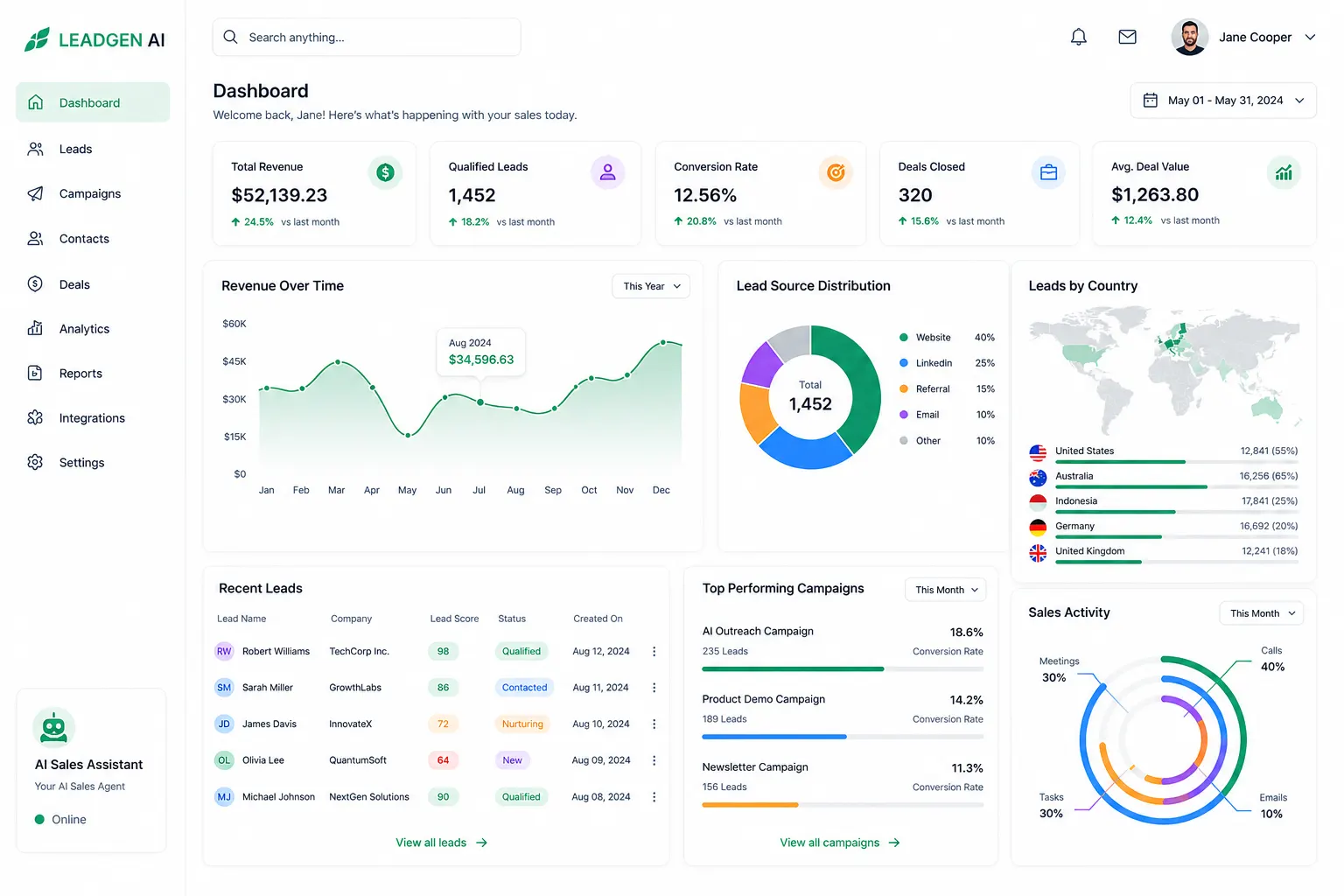This screenshot has width=1344, height=896.
Task: Click the Other gray legend dot
Action: click(903, 440)
